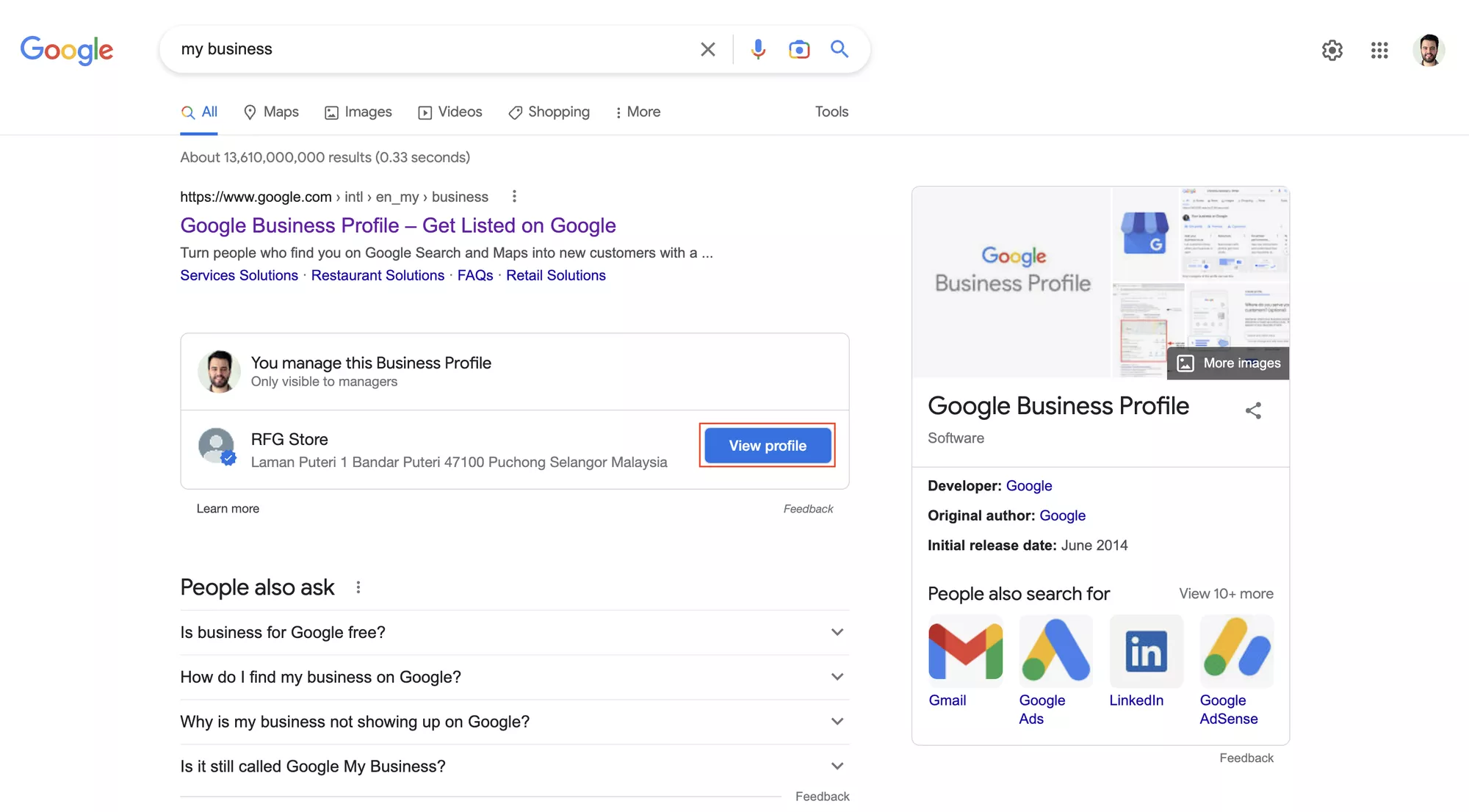
Task: Click the three-dot menu next to search result
Action: [x=513, y=196]
